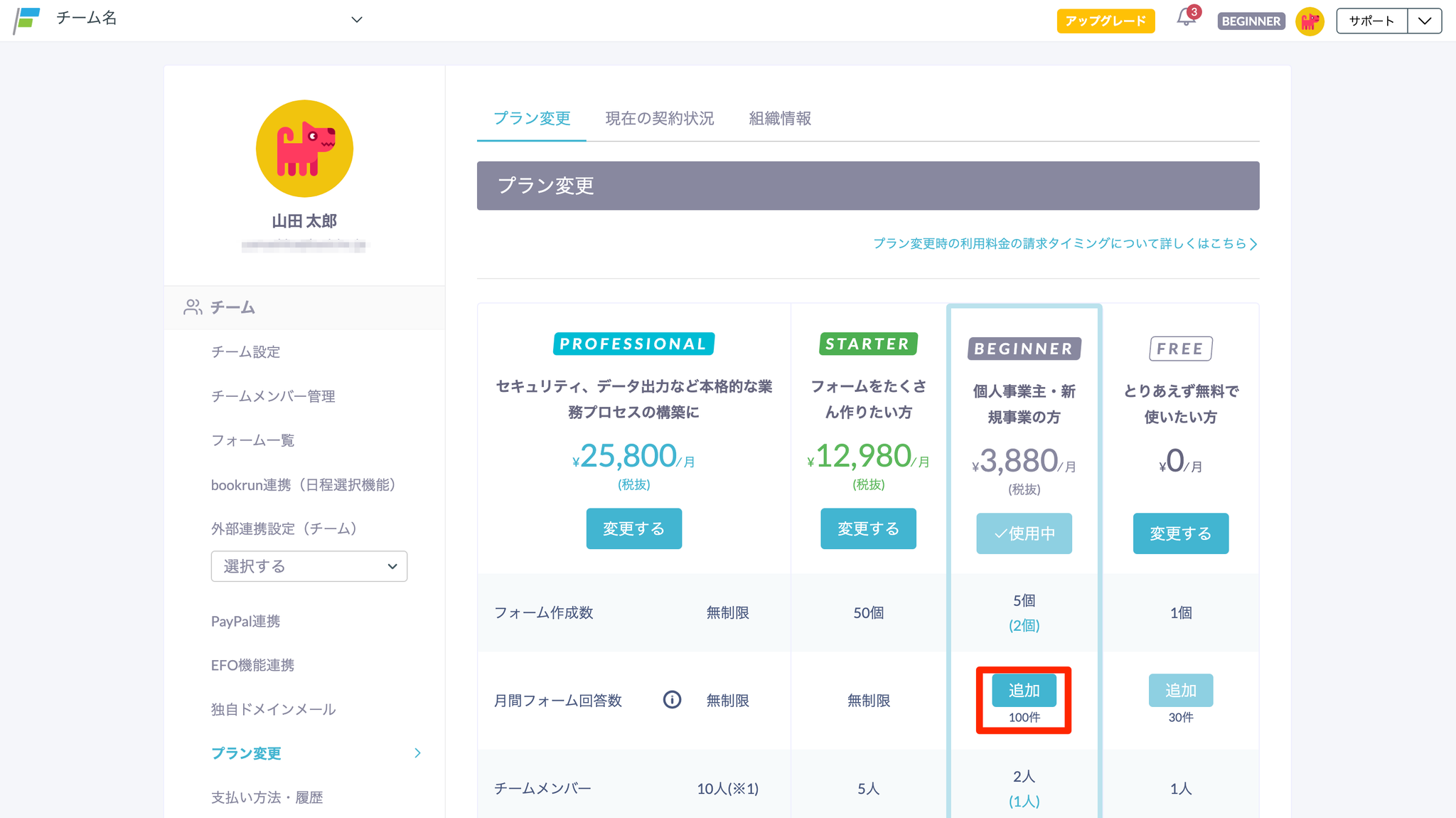
Task: Expand the チーム名 team dropdown
Action: (x=357, y=20)
